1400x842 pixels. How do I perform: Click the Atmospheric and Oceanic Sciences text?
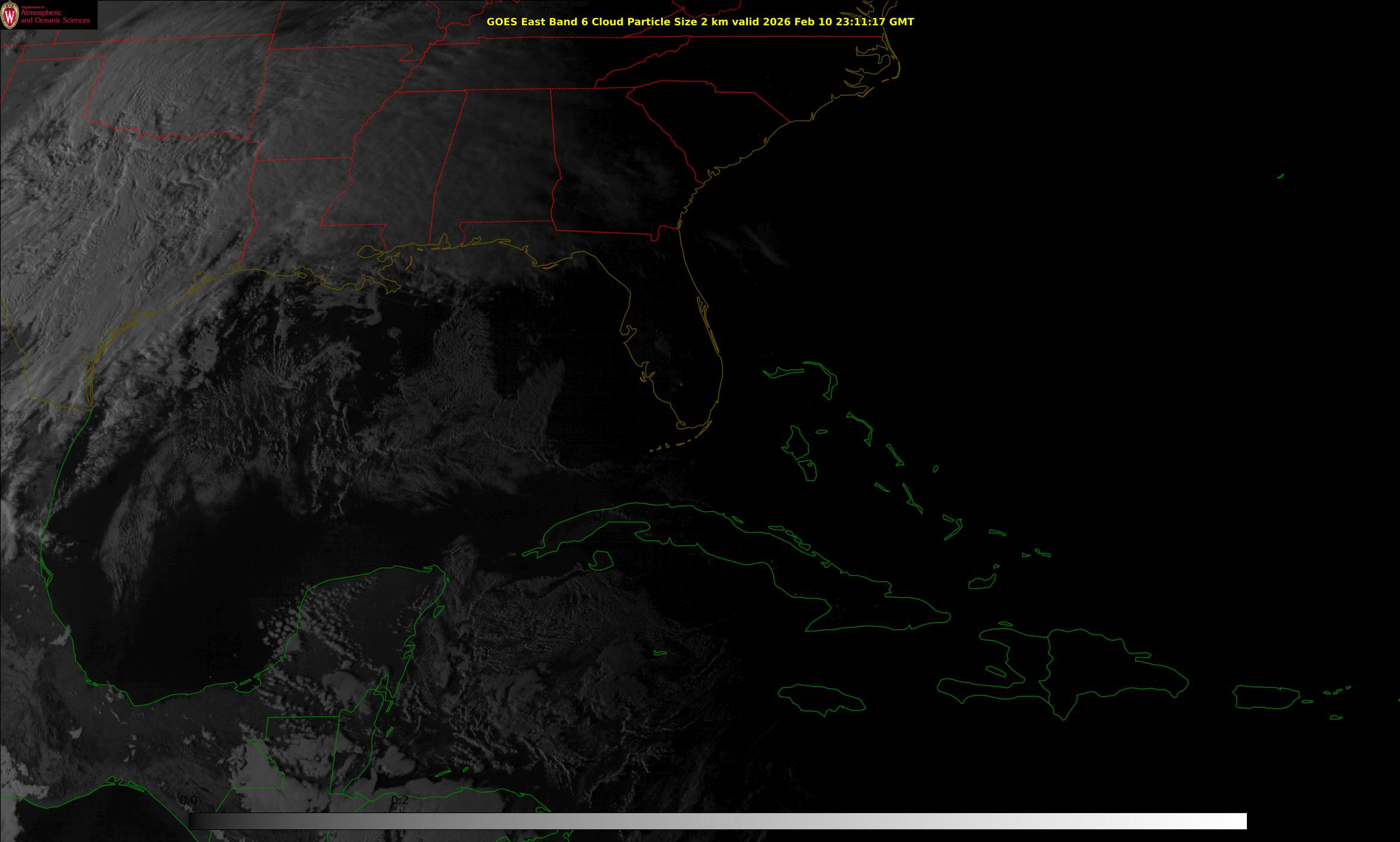55,17
